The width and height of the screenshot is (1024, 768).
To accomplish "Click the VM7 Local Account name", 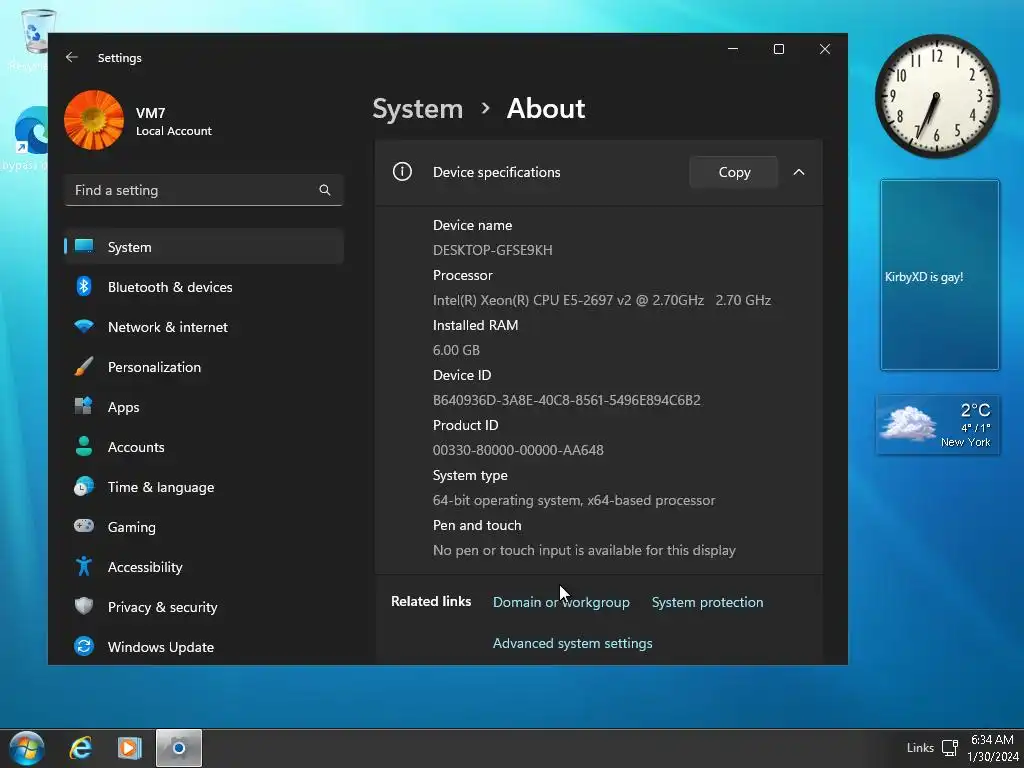I will tap(174, 121).
